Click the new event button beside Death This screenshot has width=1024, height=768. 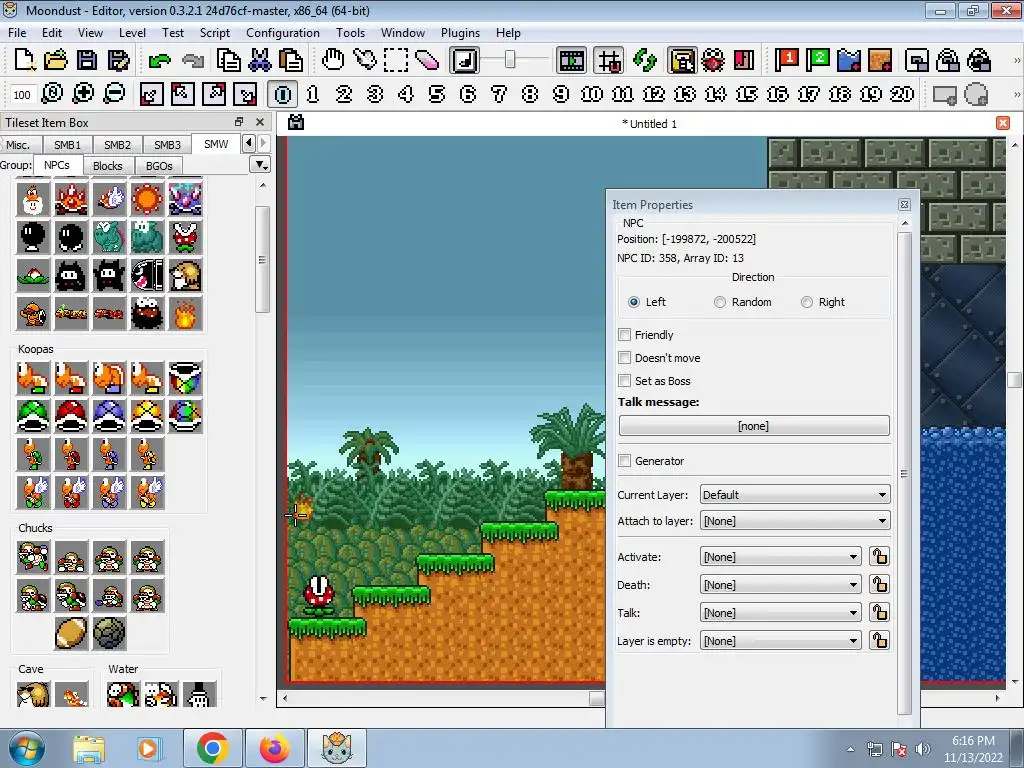(880, 585)
